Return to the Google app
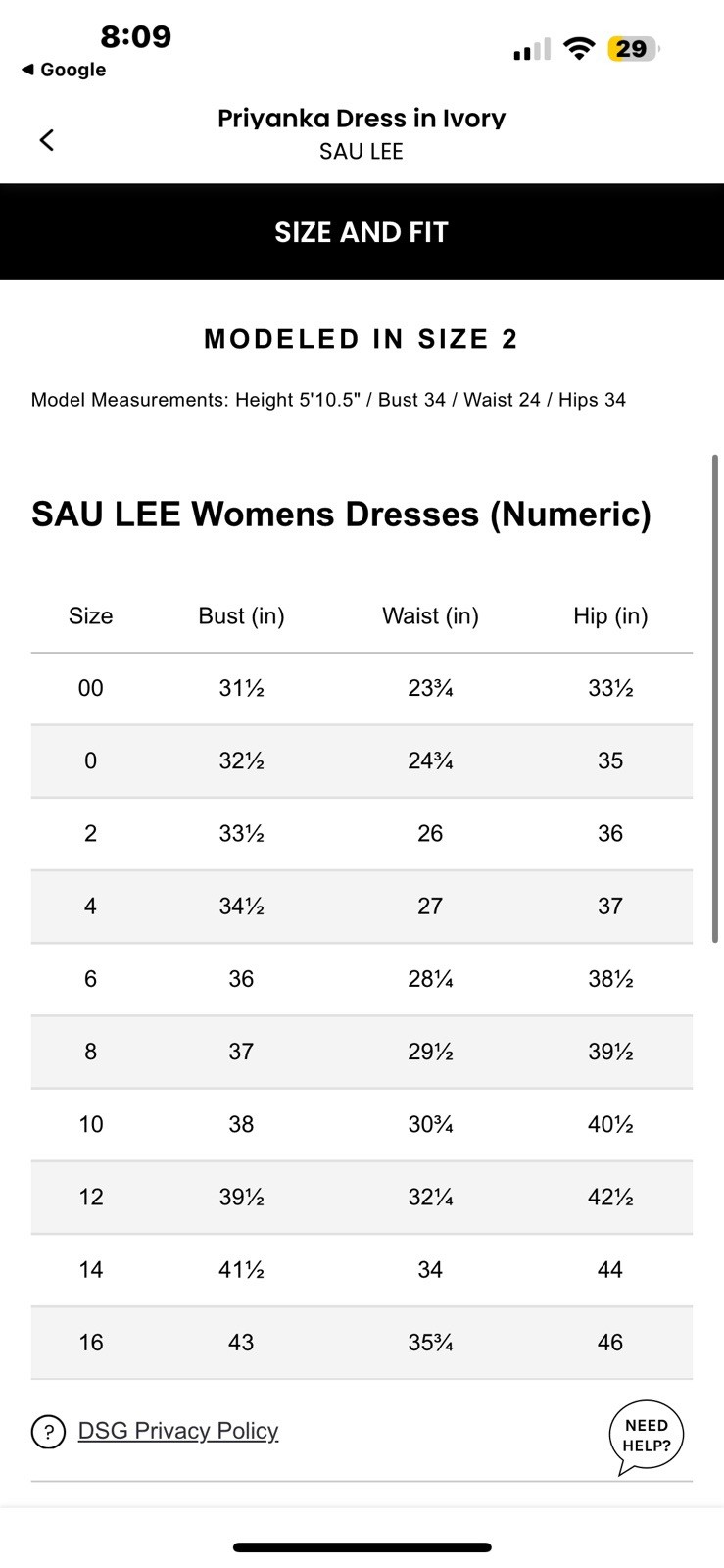724x1568 pixels. click(x=64, y=70)
